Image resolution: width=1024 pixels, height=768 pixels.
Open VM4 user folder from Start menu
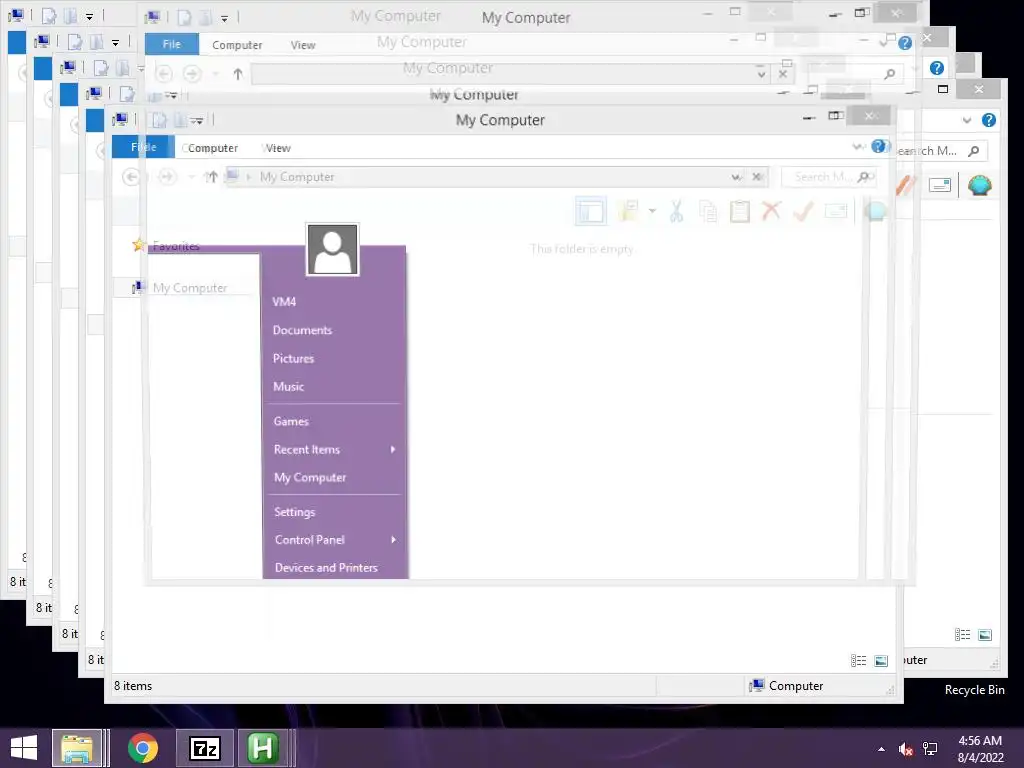[284, 302]
